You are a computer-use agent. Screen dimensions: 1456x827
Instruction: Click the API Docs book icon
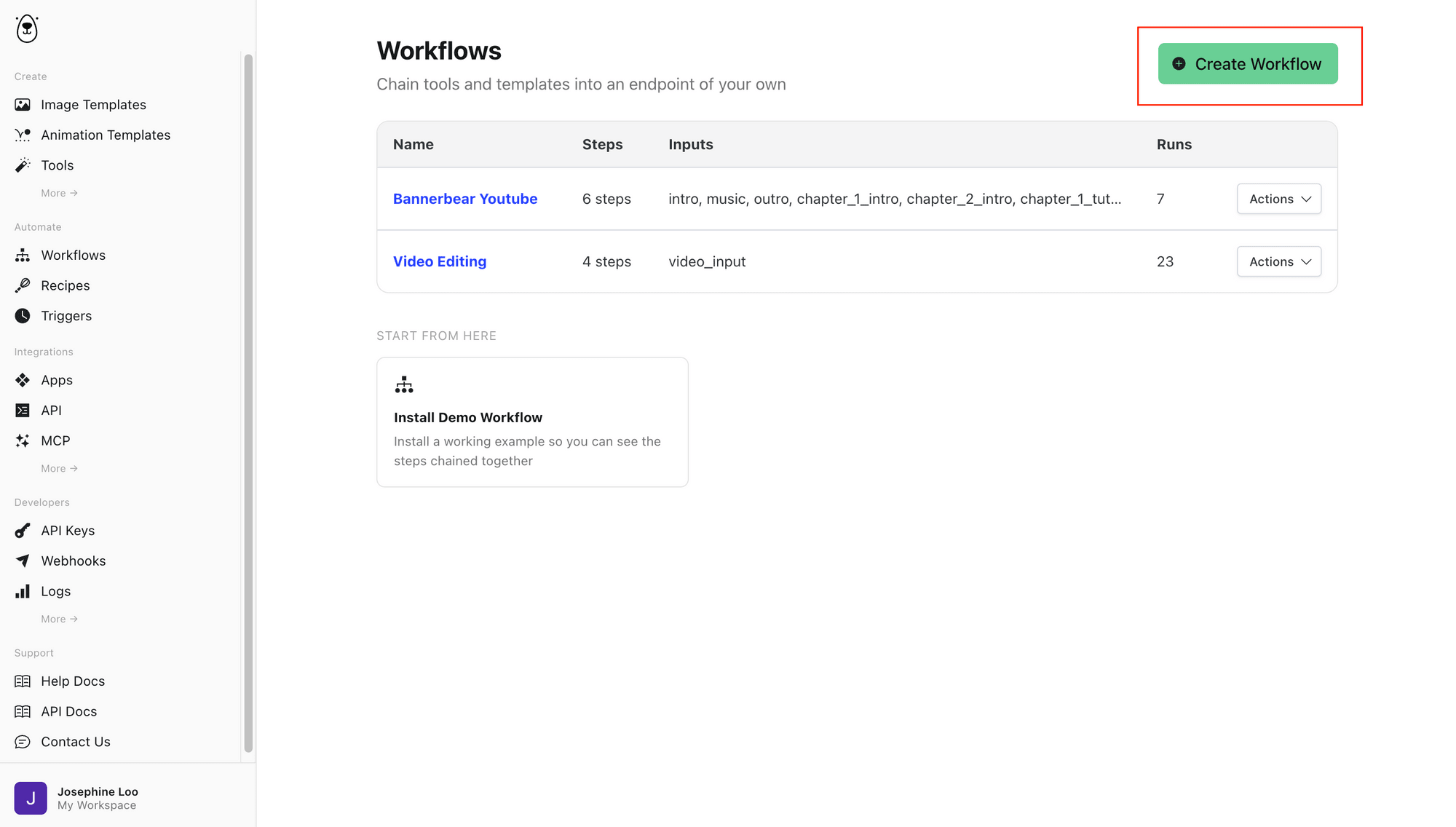[x=23, y=711]
